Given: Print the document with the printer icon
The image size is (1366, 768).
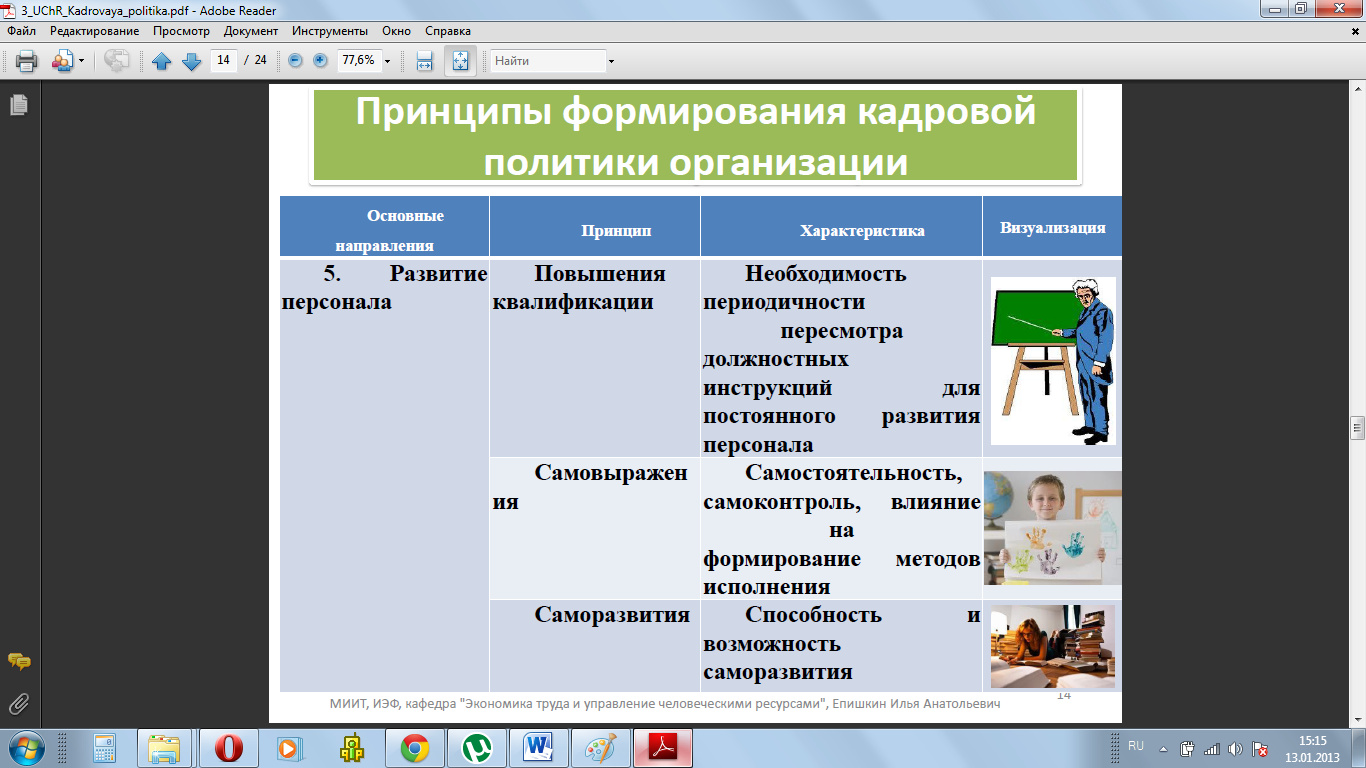Looking at the screenshot, I should [26, 61].
